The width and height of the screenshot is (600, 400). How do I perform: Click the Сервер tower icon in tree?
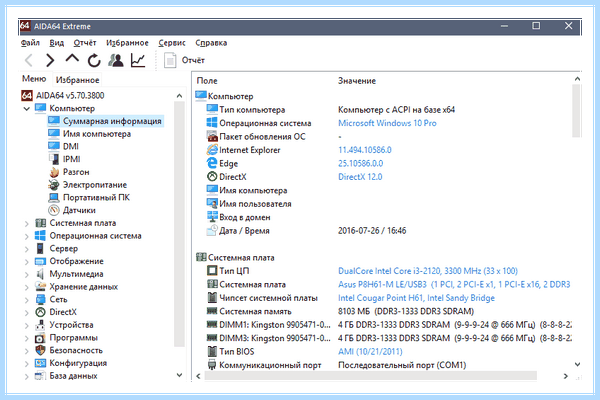40,248
